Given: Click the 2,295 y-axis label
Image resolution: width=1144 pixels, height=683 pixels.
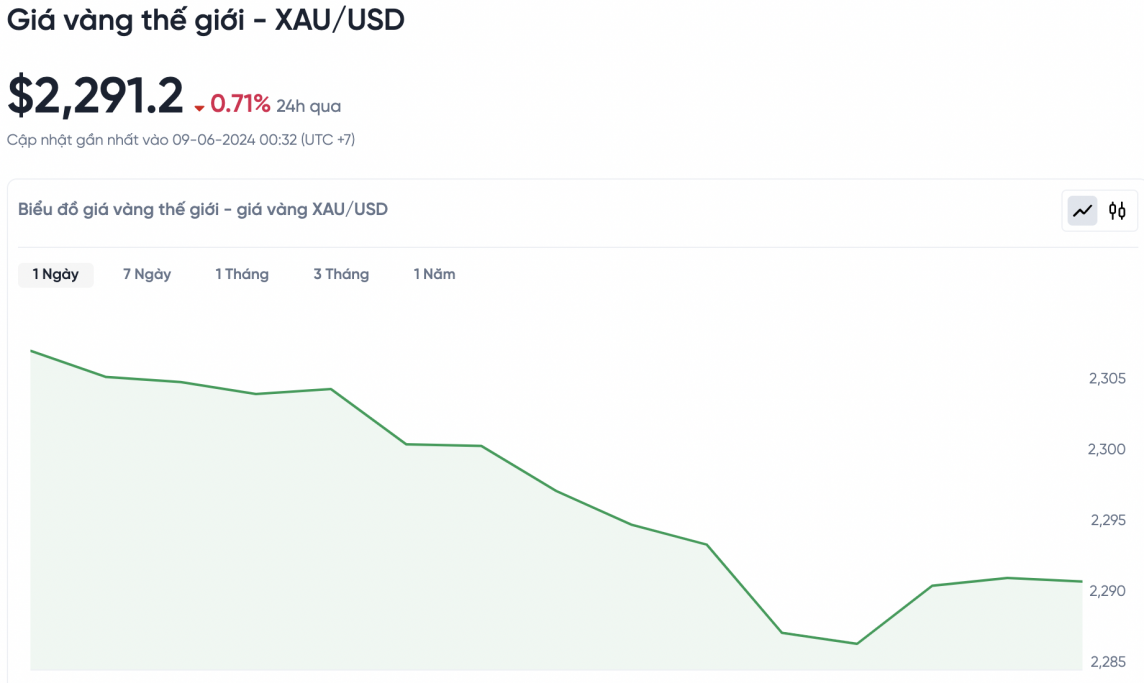Looking at the screenshot, I should (1107, 520).
